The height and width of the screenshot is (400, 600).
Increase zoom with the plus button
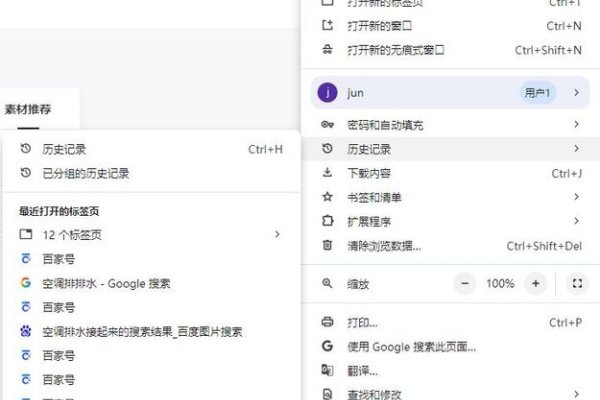[x=536, y=284]
